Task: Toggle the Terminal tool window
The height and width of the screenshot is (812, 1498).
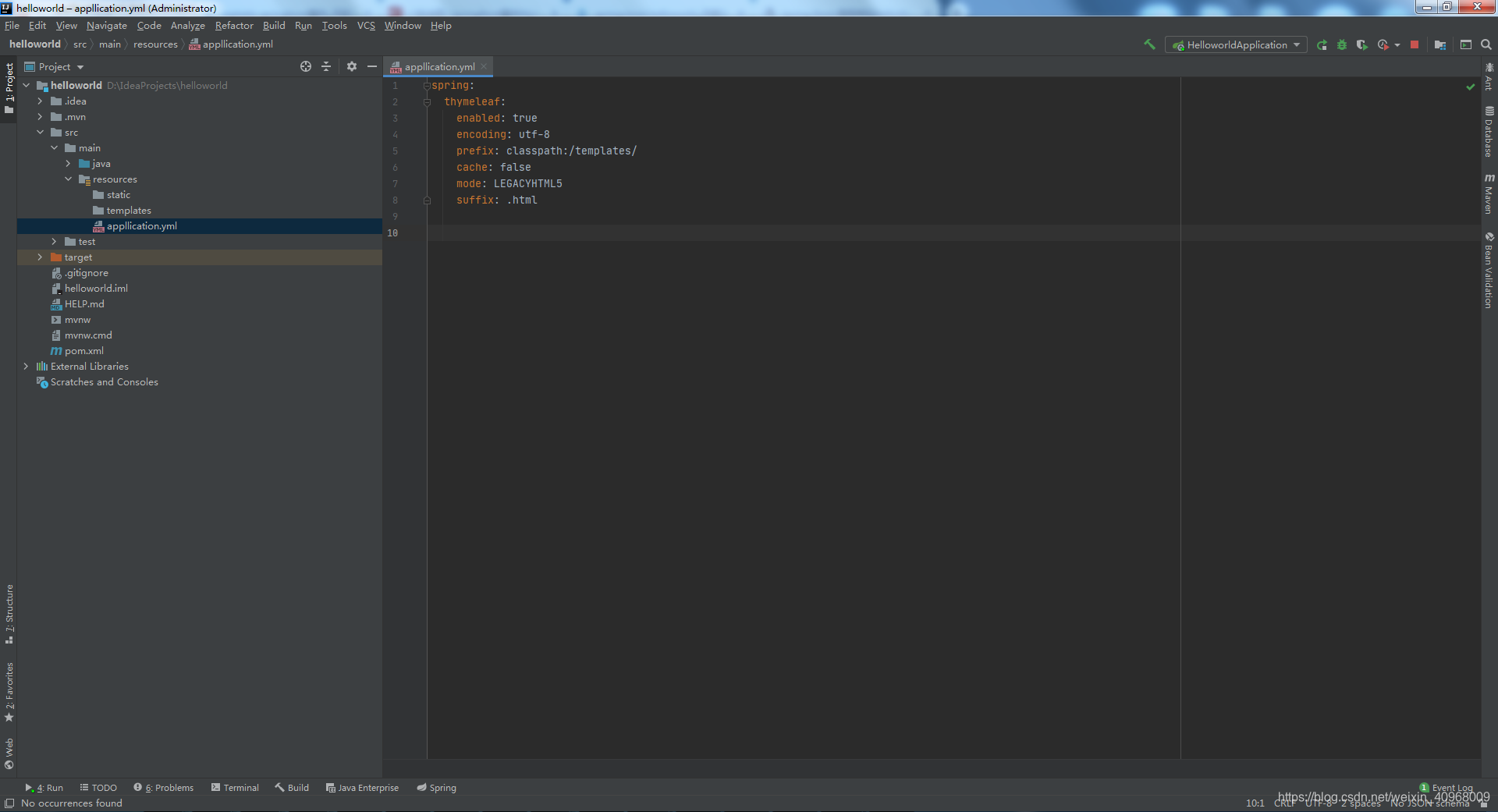Action: pos(235,788)
